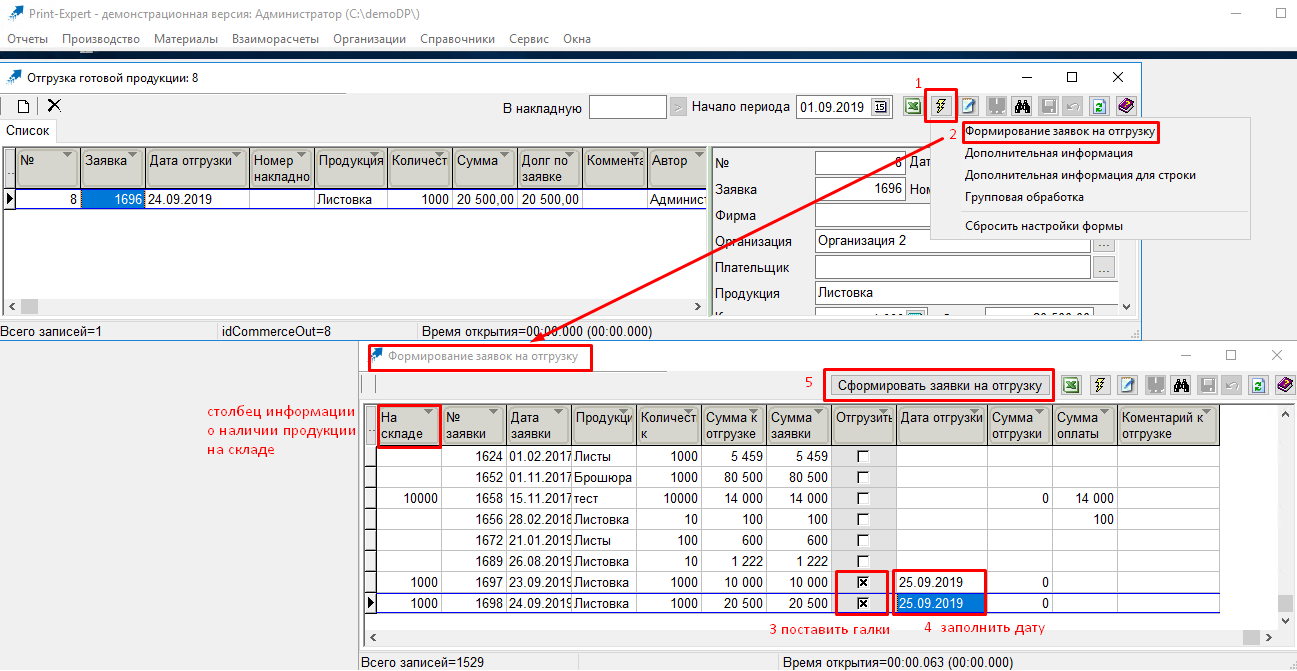Open the calendar picker next to Начало периода
The width and height of the screenshot is (1297, 671).
pyautogui.click(x=880, y=107)
